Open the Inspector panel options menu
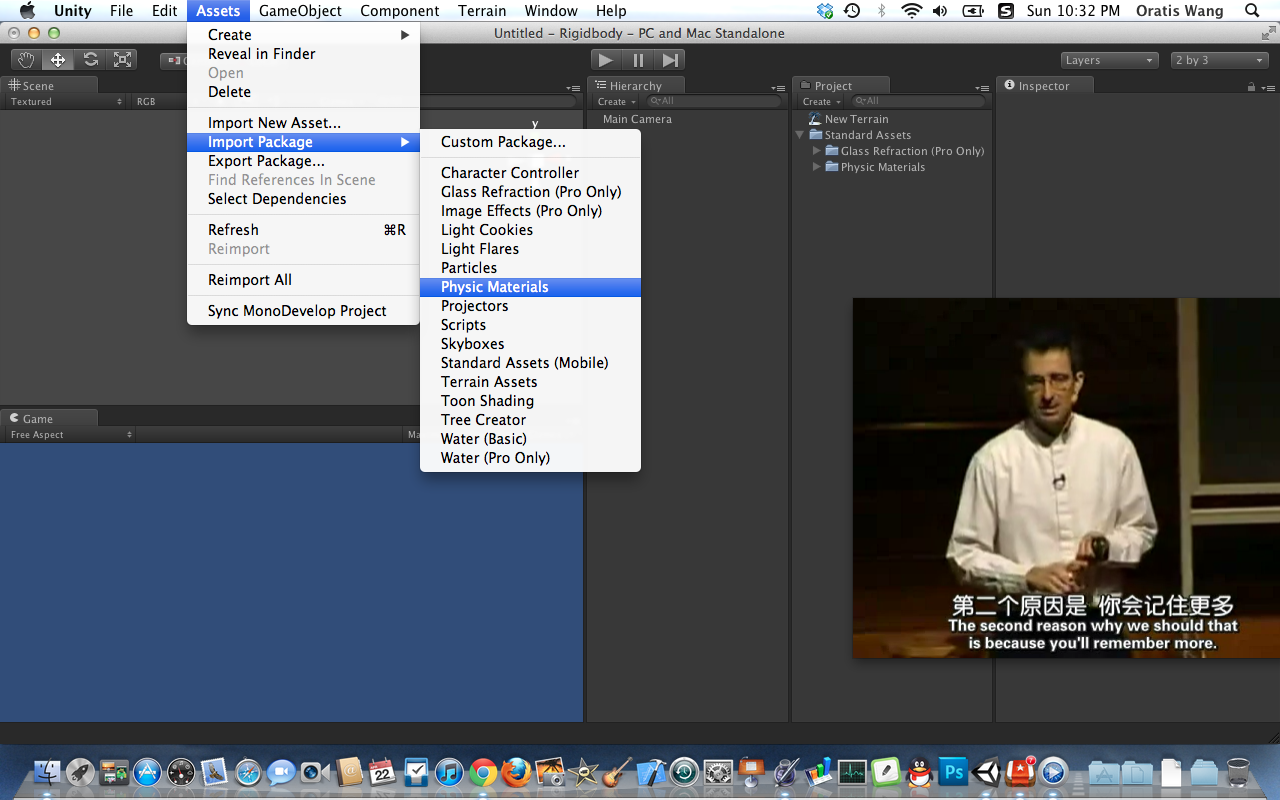Viewport: 1280px width, 800px height. pos(1268,87)
